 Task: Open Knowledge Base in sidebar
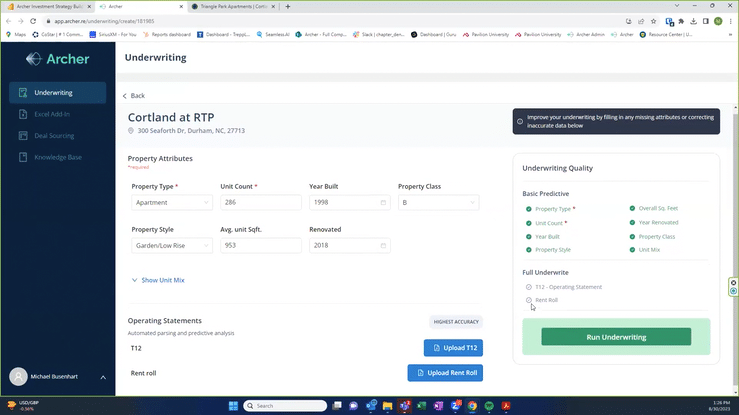pyautogui.click(x=57, y=157)
